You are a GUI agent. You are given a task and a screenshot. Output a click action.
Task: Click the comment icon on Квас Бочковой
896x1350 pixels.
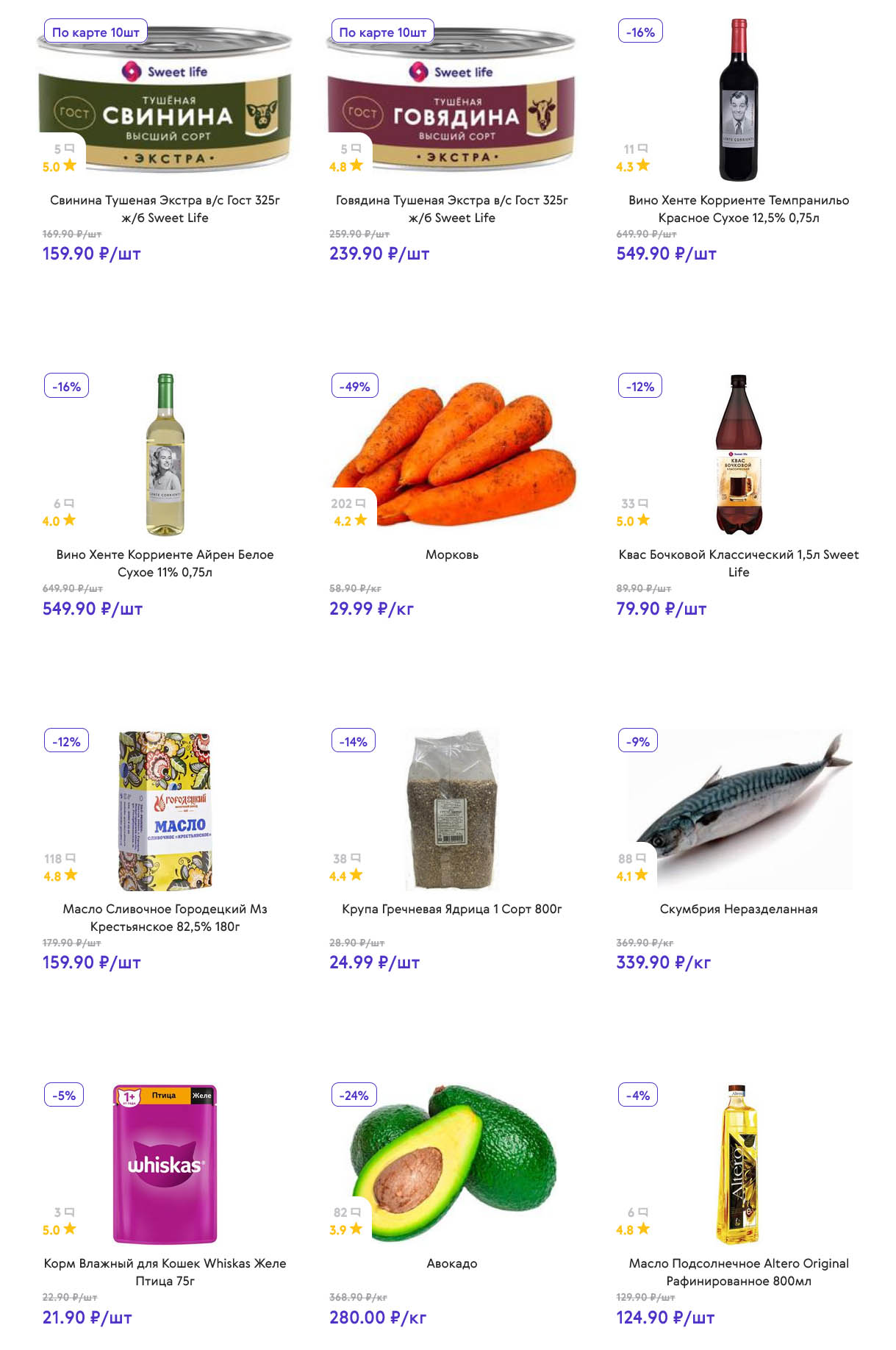click(643, 504)
